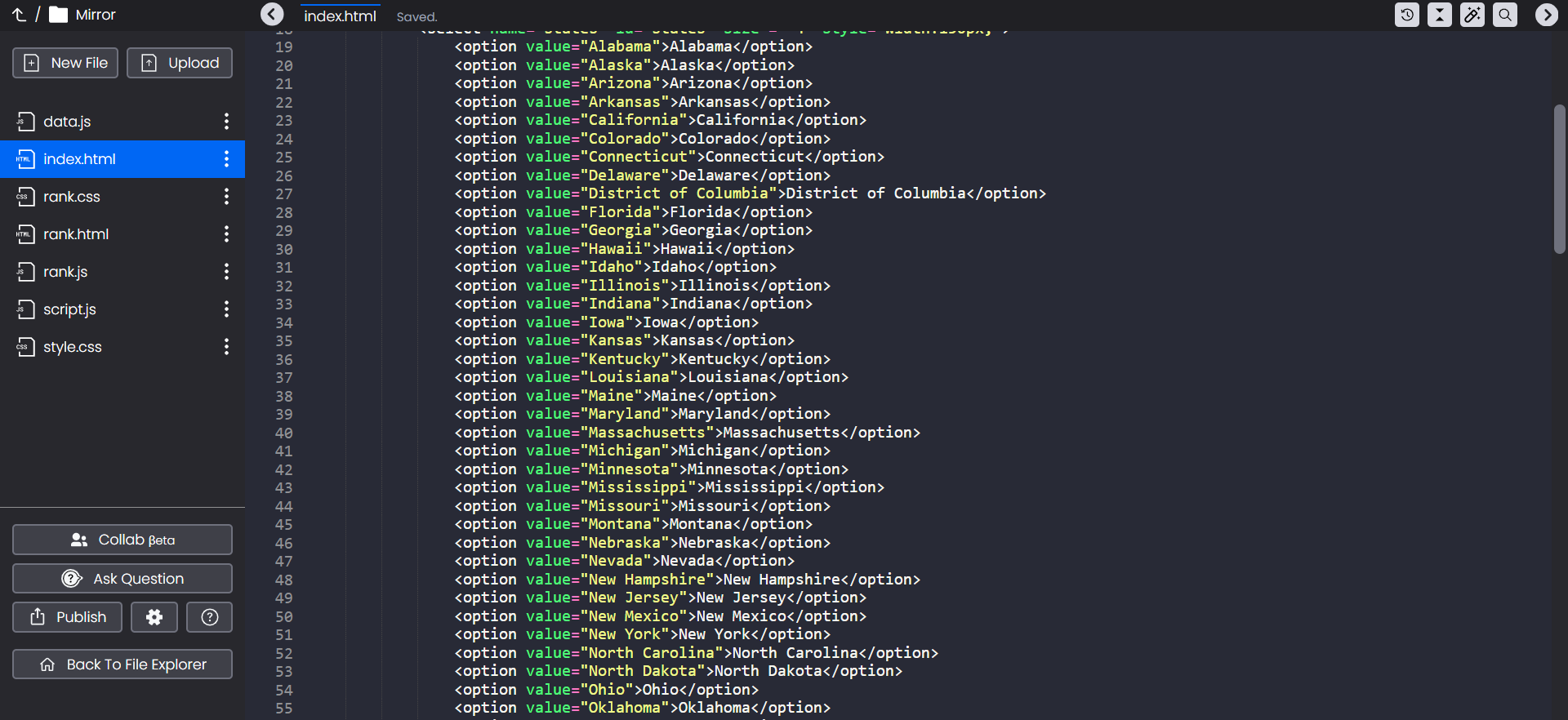The width and height of the screenshot is (1568, 720).
Task: Click the editor vertical scrollbar thumb
Action: (x=1559, y=180)
